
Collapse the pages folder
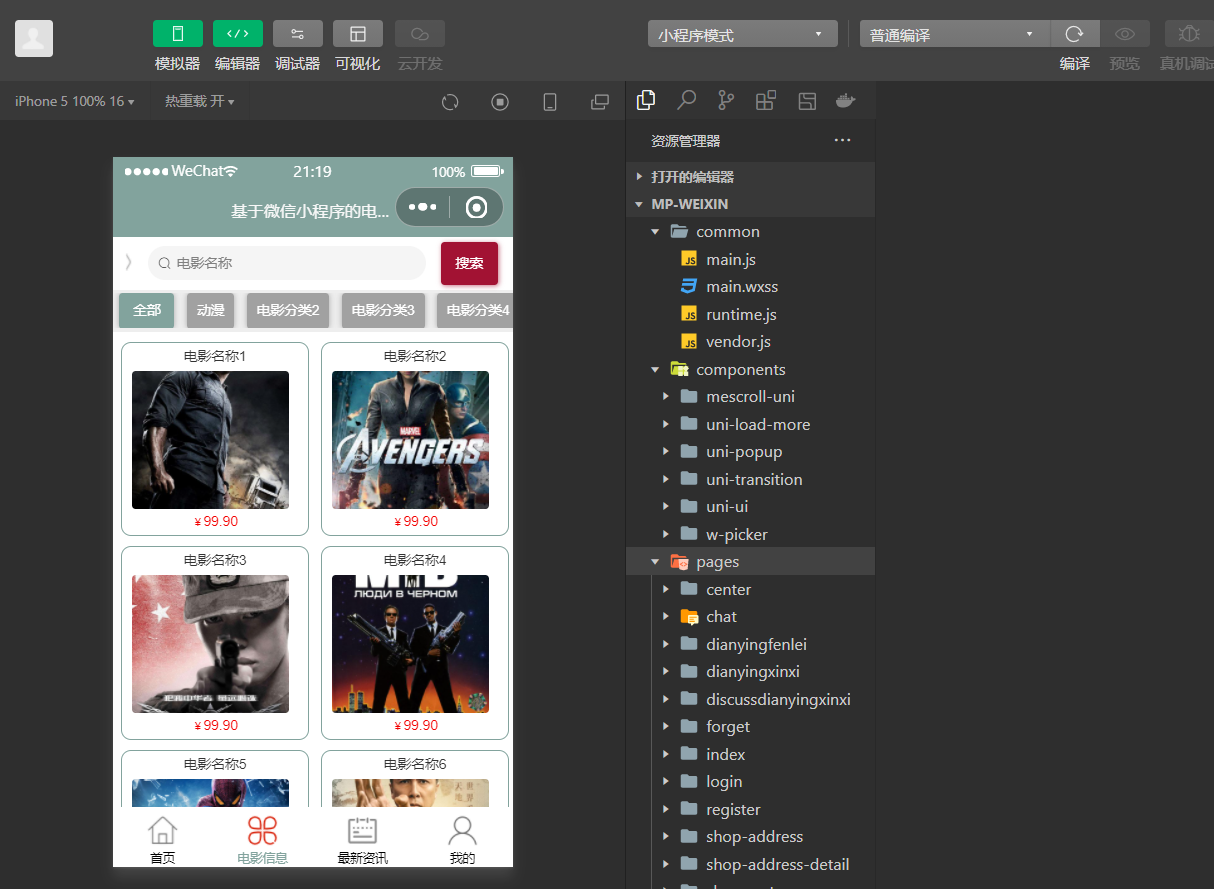(751, 562)
